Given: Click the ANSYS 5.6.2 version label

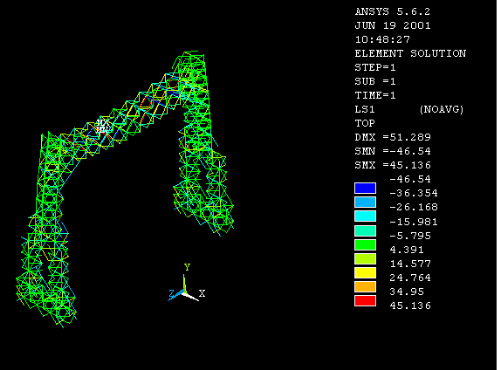Looking at the screenshot, I should pos(393,12).
